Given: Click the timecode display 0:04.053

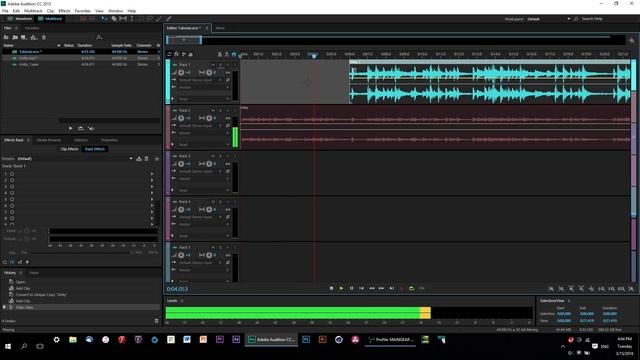Looking at the screenshot, I should (x=177, y=289).
